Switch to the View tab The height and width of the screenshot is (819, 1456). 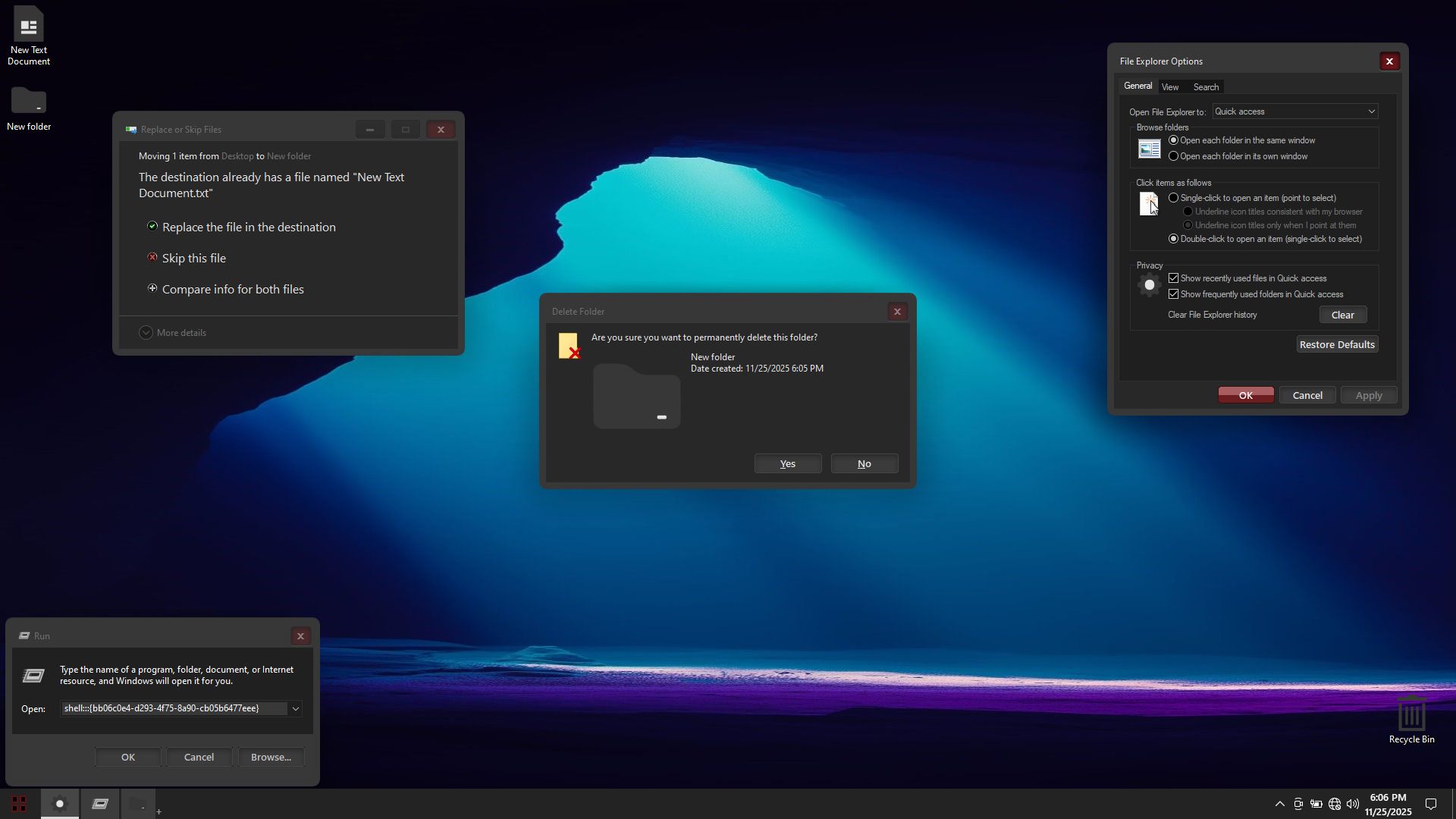(1170, 87)
